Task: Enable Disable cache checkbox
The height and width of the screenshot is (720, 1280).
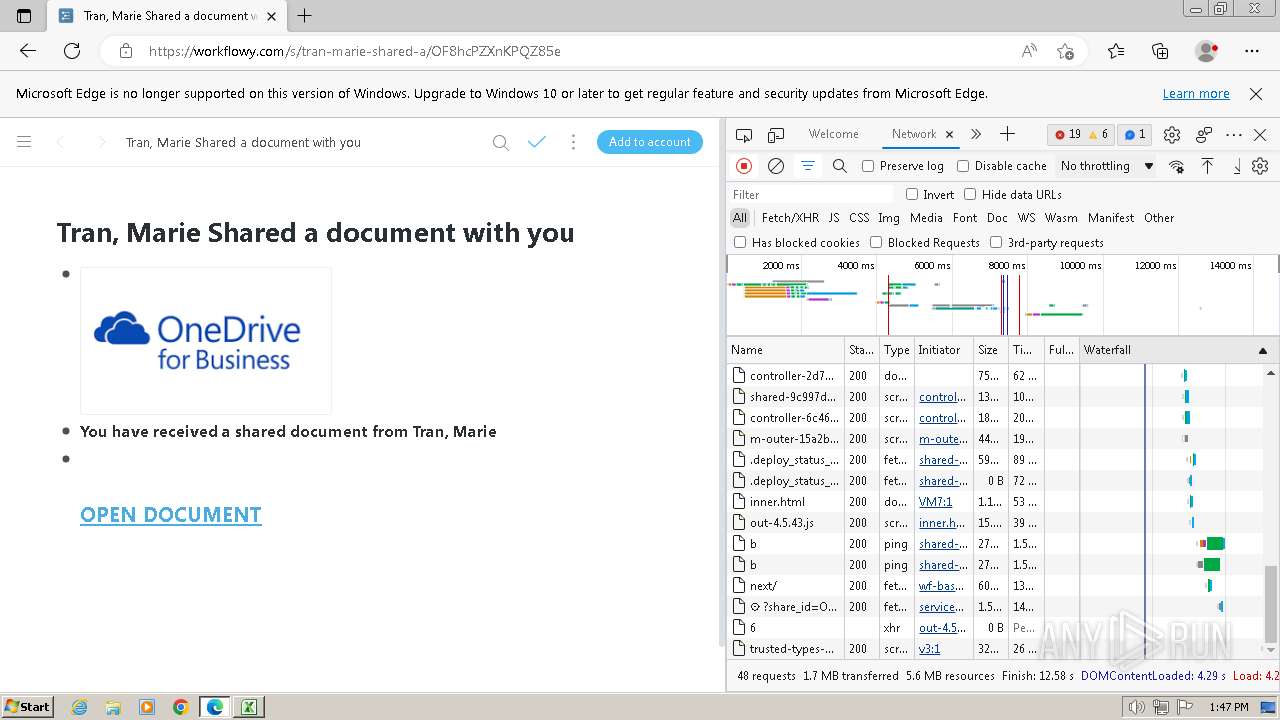Action: 963,166
